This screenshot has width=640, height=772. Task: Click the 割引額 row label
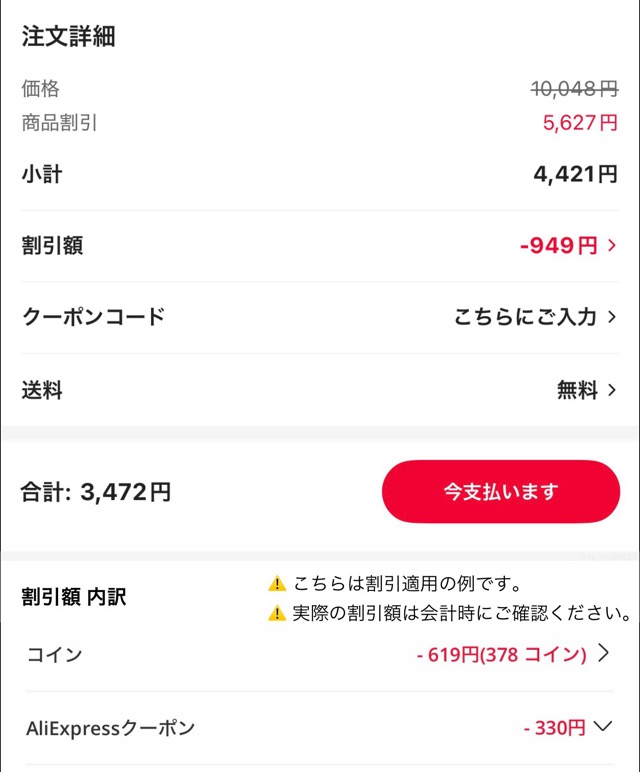click(x=52, y=246)
